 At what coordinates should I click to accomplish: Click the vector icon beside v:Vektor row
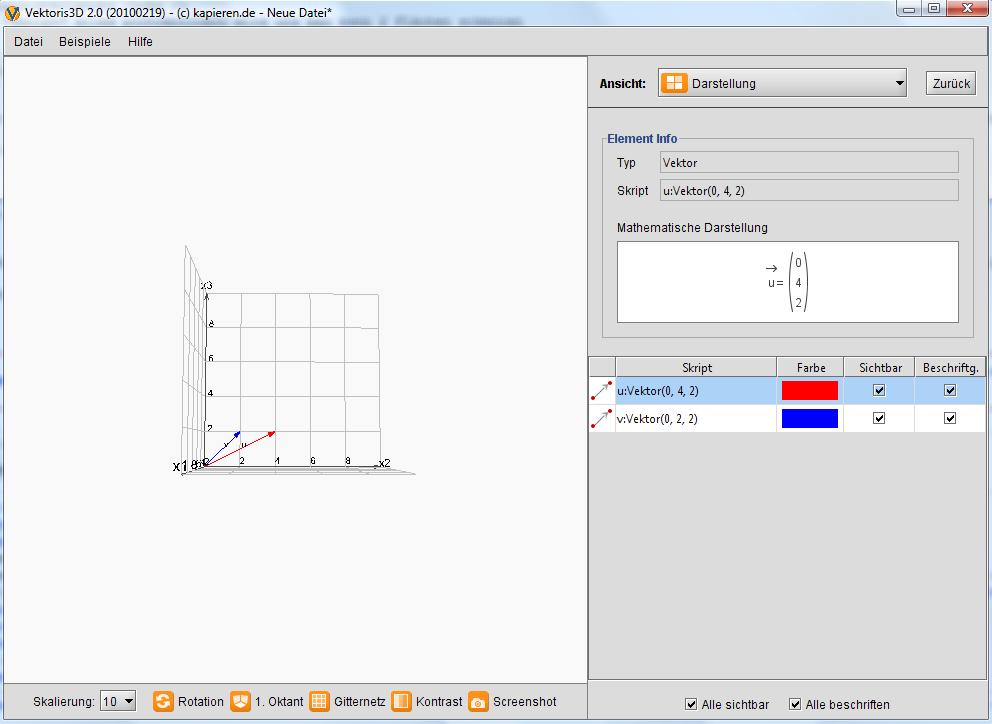coord(601,419)
